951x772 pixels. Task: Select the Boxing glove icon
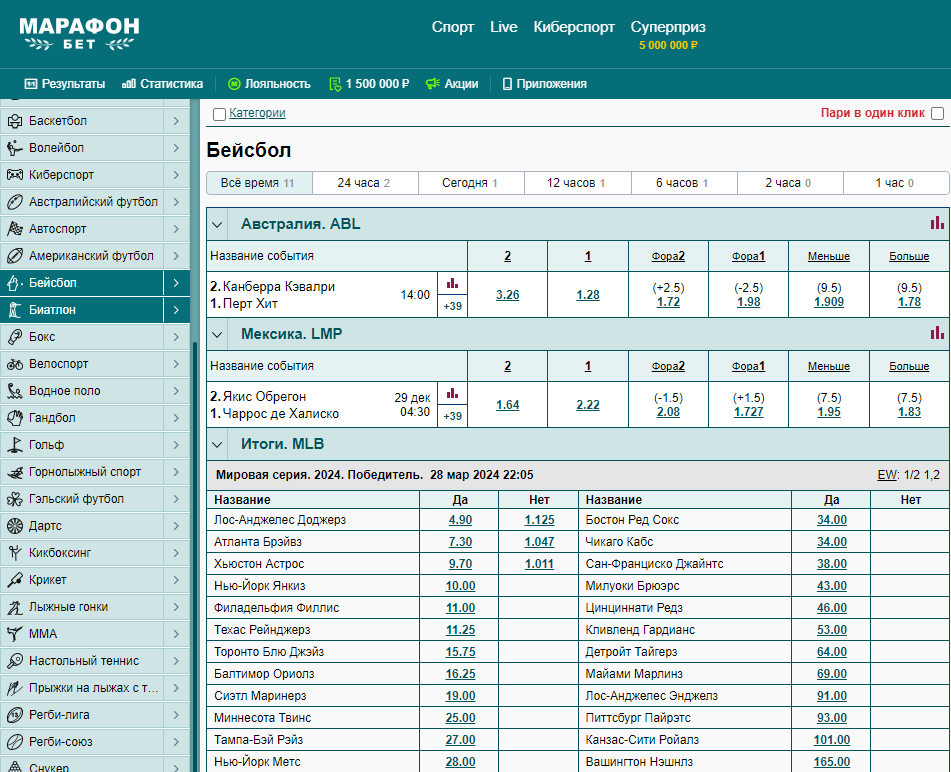click(x=15, y=337)
